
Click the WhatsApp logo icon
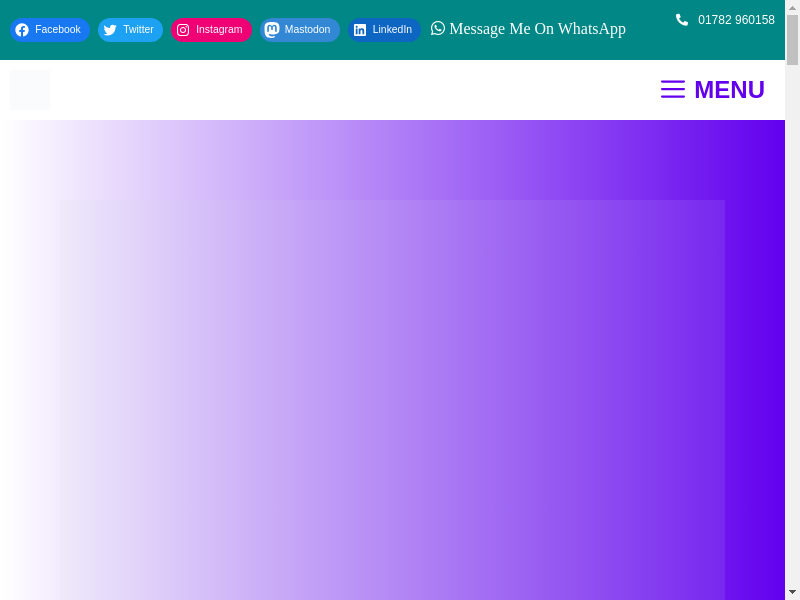click(x=438, y=28)
